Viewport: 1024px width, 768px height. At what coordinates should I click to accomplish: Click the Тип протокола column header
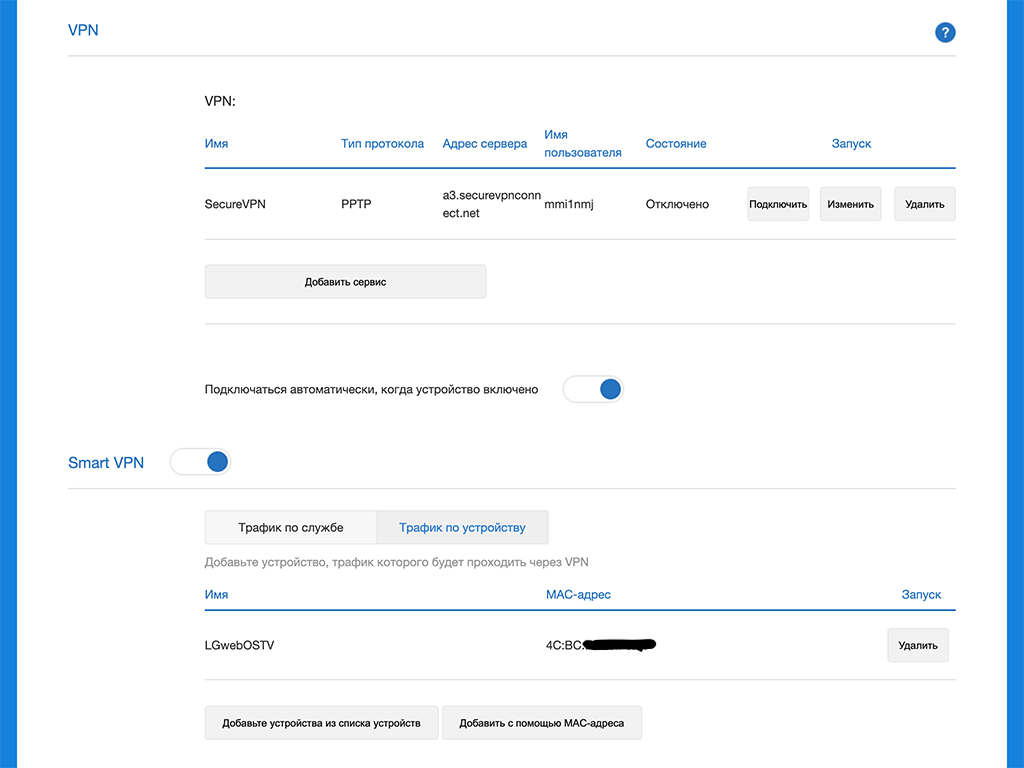pyautogui.click(x=382, y=144)
